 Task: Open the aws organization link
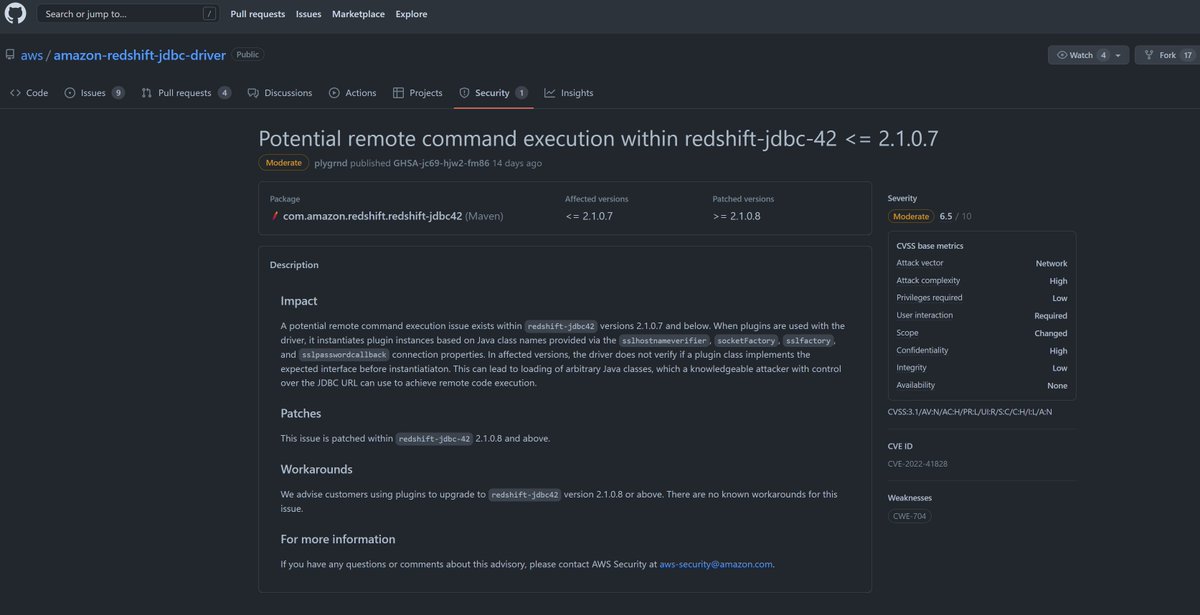(32, 55)
